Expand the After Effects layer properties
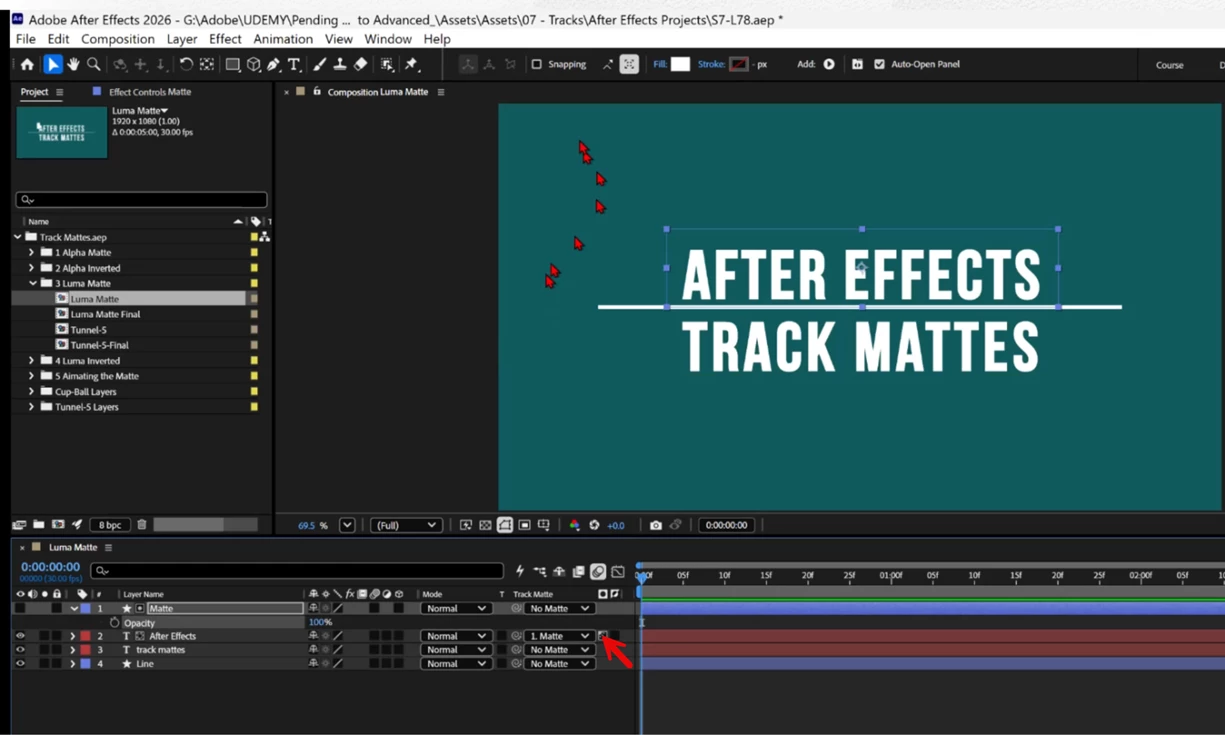Screen dimensions: 1225x735 72,636
